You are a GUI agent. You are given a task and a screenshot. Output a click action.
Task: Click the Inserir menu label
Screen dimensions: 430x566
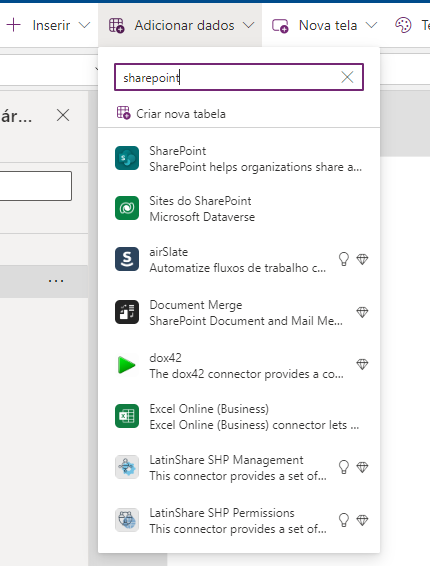tap(51, 26)
